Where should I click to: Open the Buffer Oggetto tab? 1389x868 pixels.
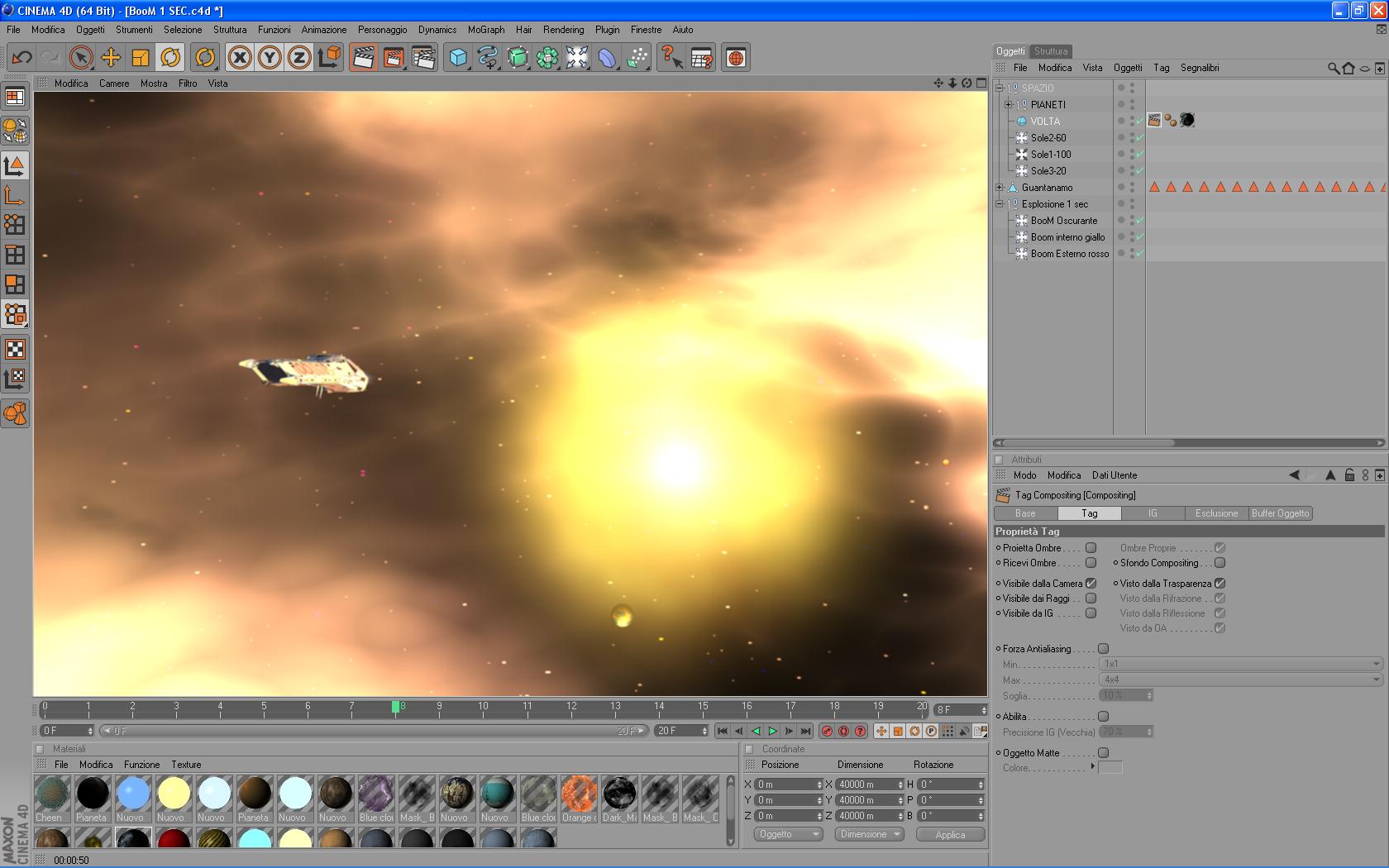tap(1280, 513)
